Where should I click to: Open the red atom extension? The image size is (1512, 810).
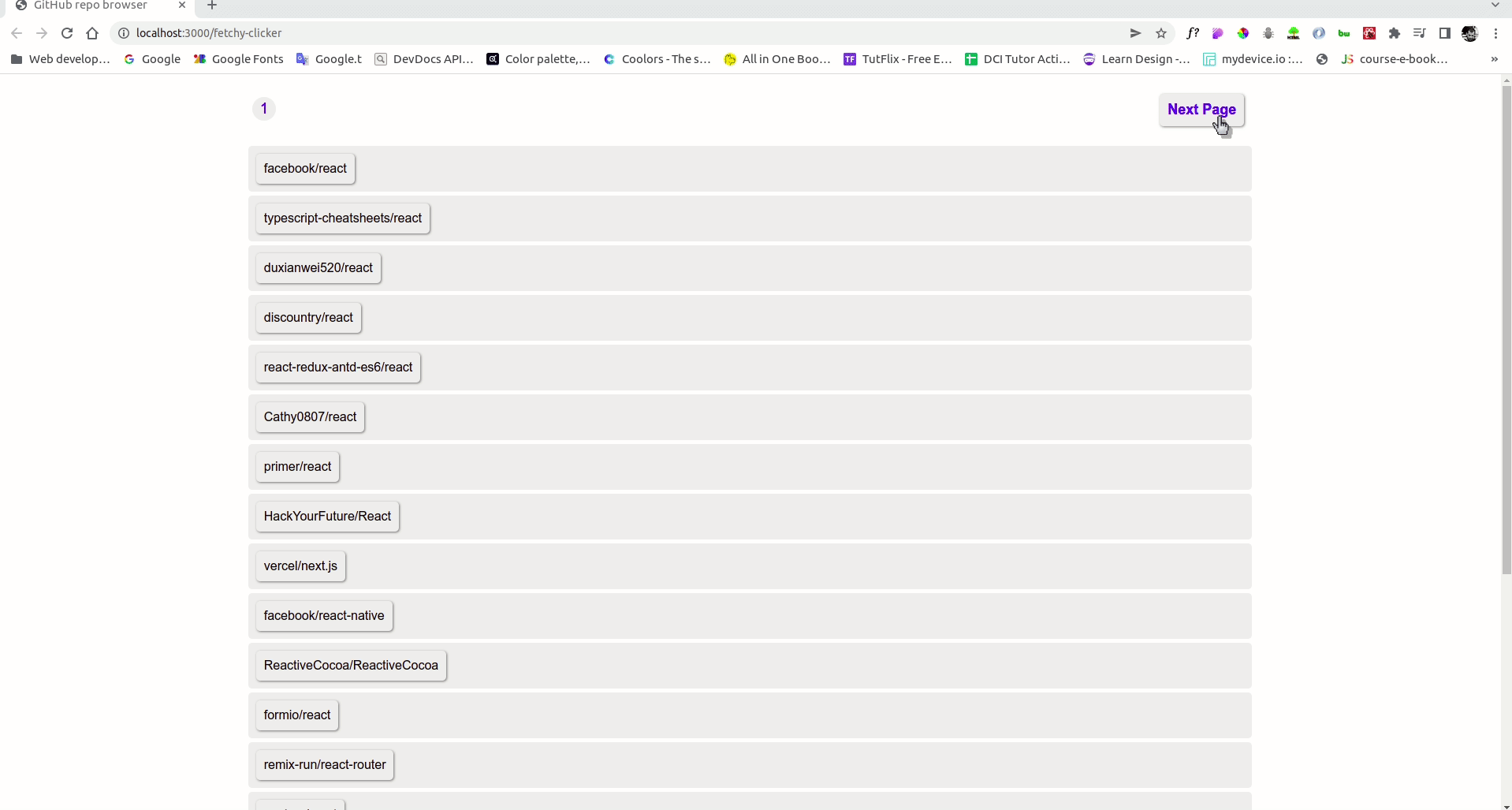tap(1369, 33)
